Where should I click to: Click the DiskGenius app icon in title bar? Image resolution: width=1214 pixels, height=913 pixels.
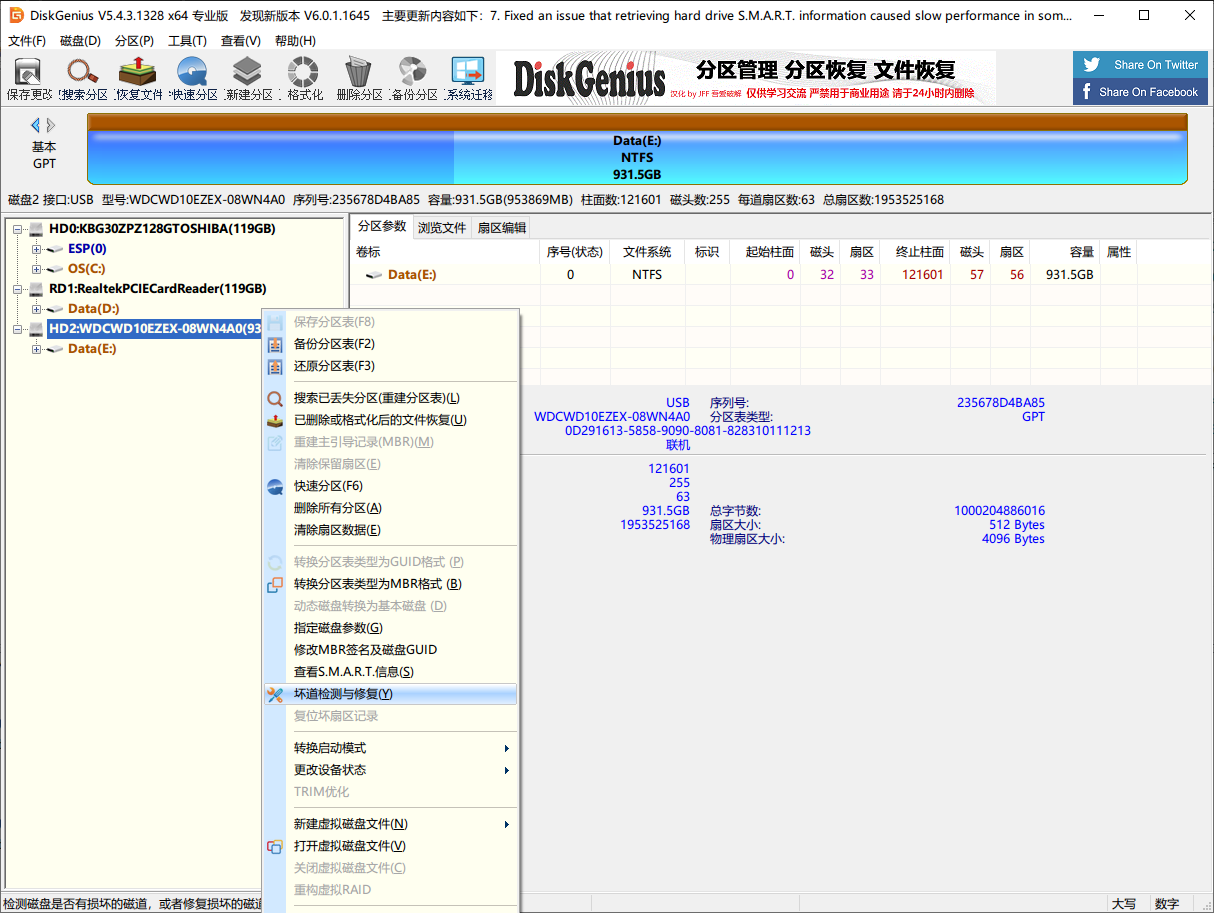point(16,16)
